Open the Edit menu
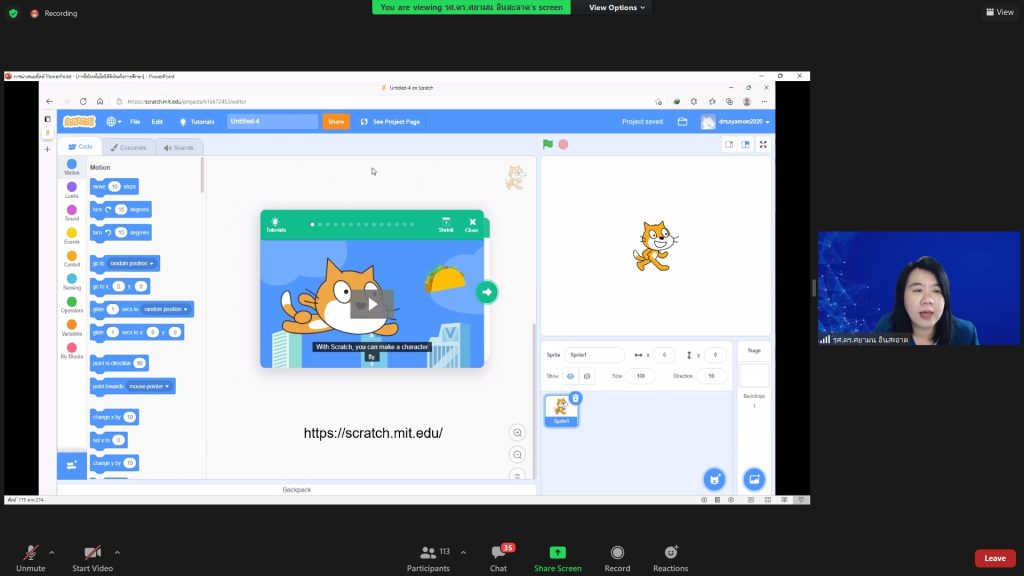 pos(157,121)
